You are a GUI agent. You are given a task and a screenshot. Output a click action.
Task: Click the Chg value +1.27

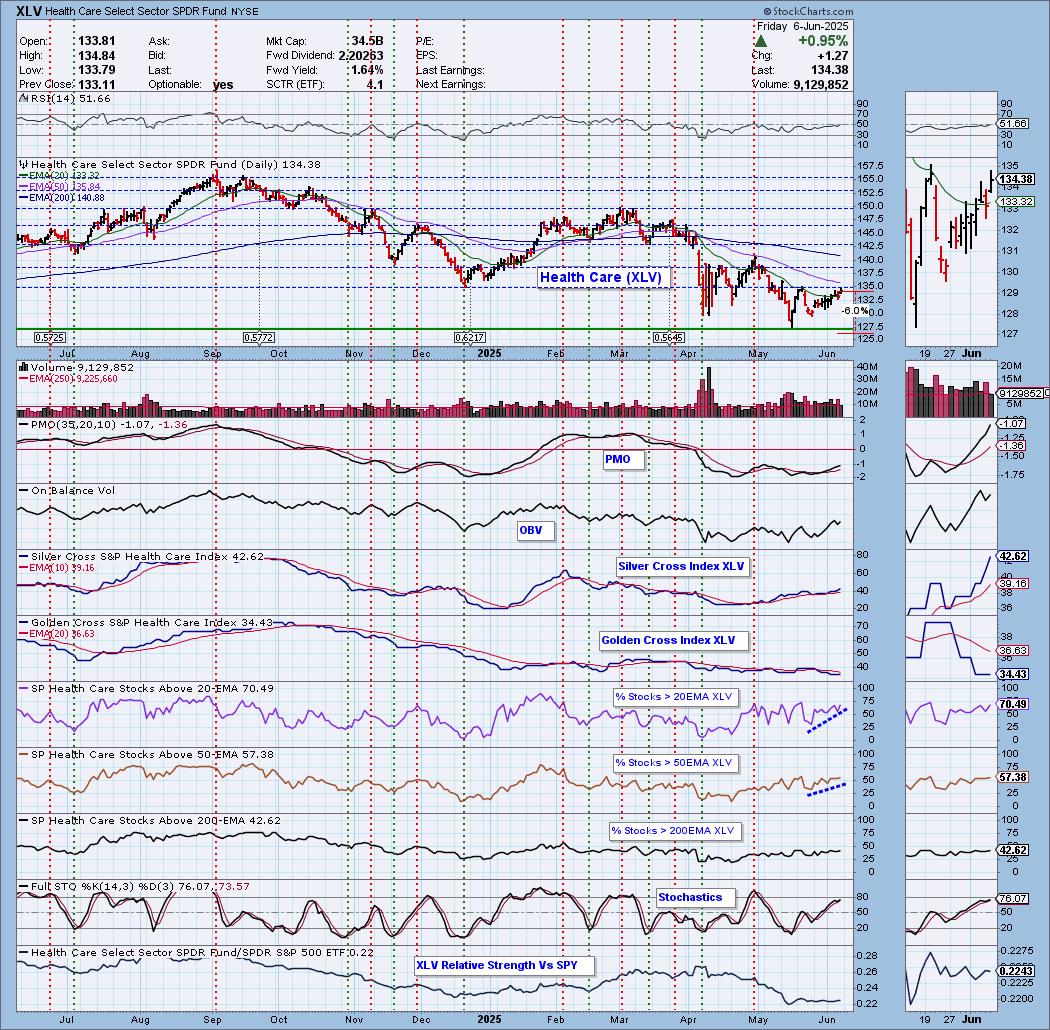pyautogui.click(x=833, y=56)
